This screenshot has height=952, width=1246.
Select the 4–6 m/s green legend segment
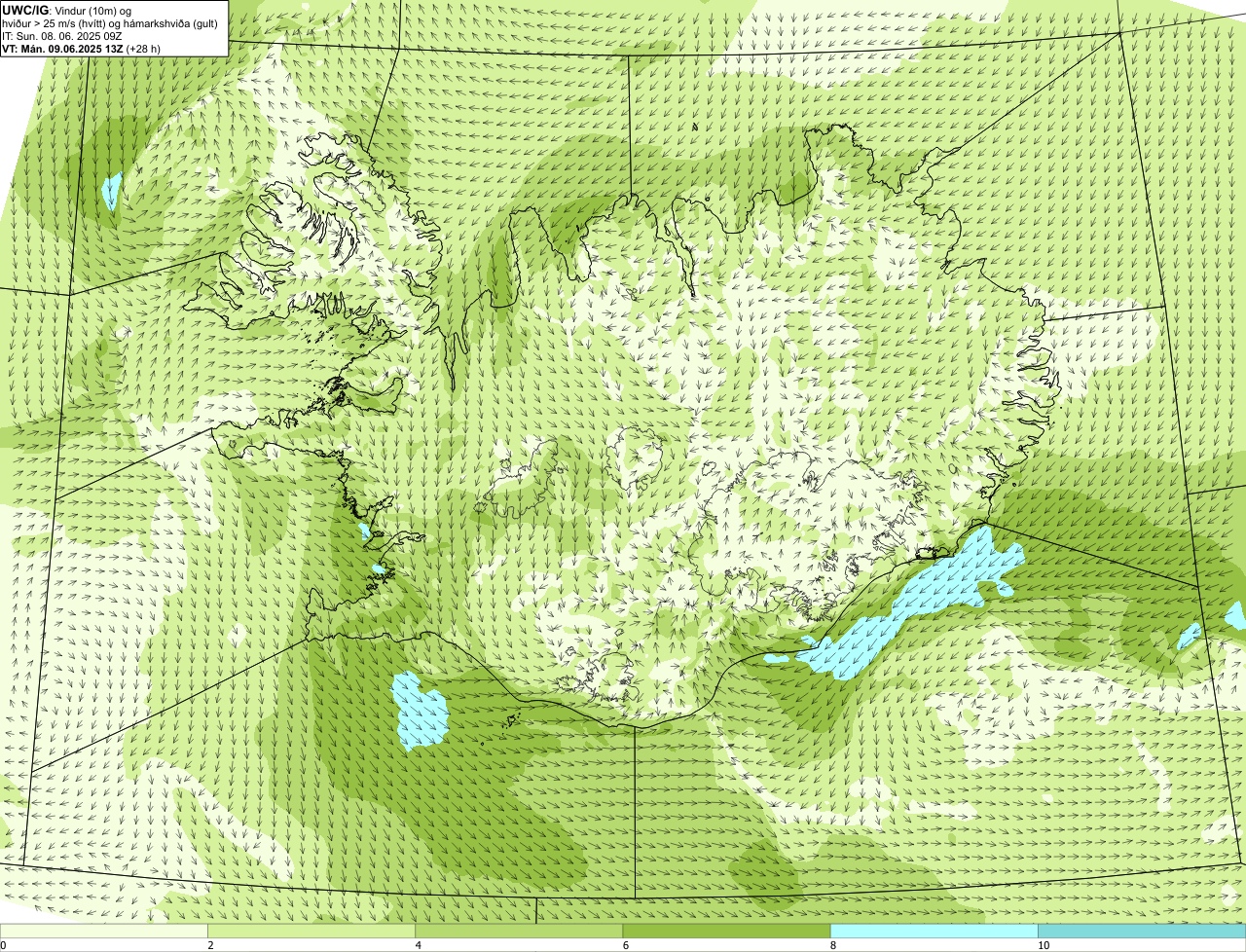(x=519, y=932)
